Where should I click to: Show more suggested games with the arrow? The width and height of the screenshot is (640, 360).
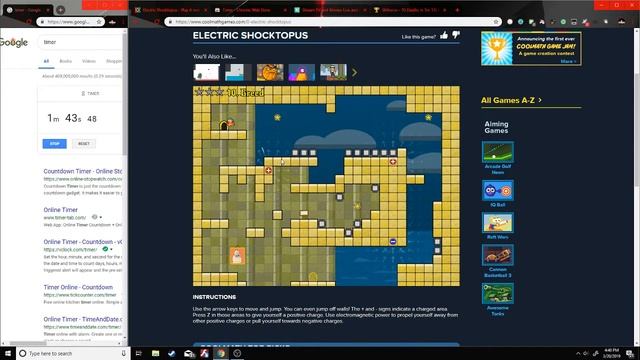[355, 72]
